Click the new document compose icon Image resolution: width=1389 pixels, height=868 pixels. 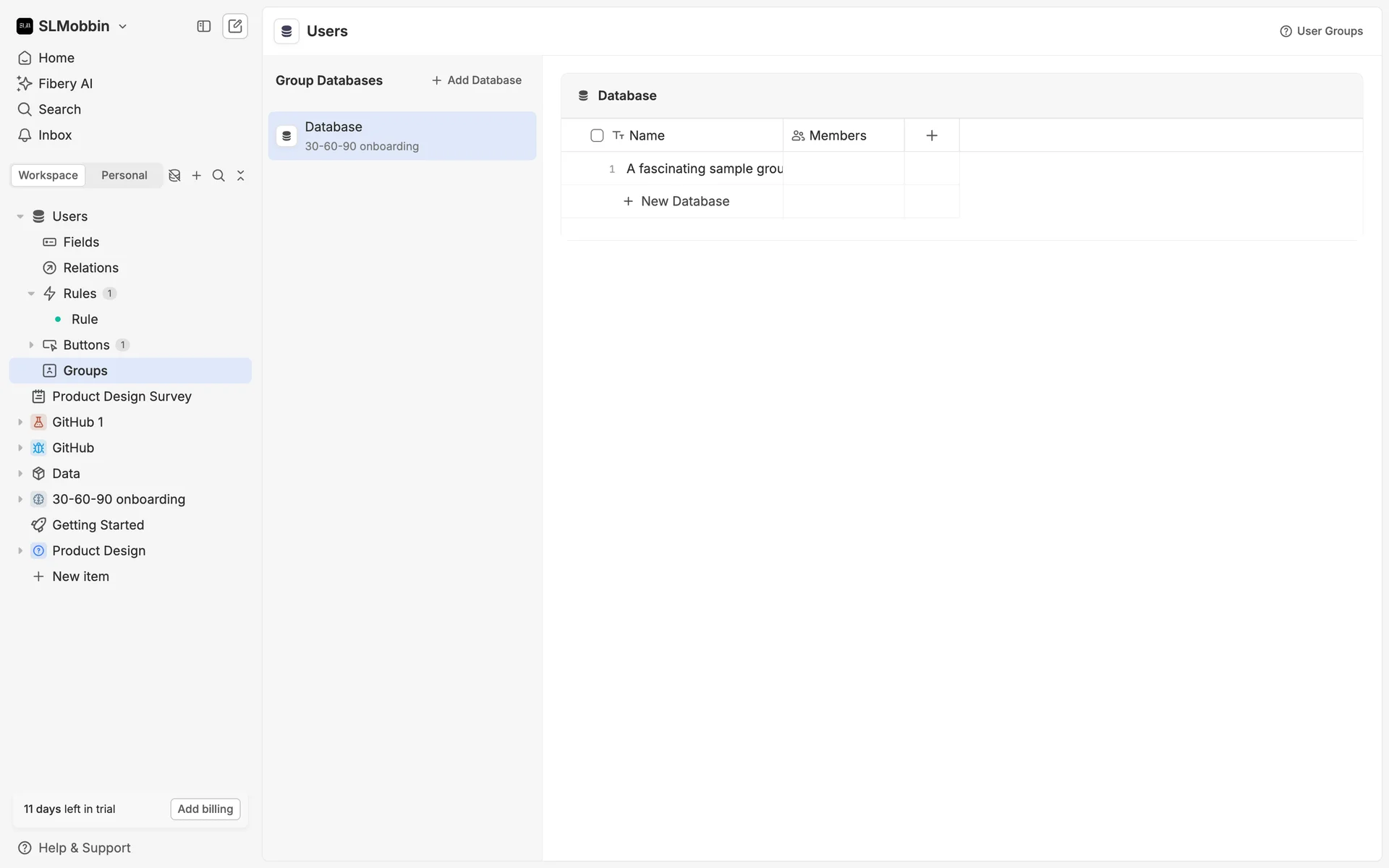(235, 26)
